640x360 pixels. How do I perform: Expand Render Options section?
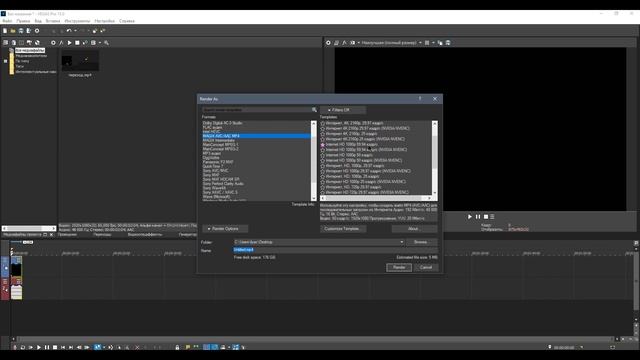coord(225,229)
